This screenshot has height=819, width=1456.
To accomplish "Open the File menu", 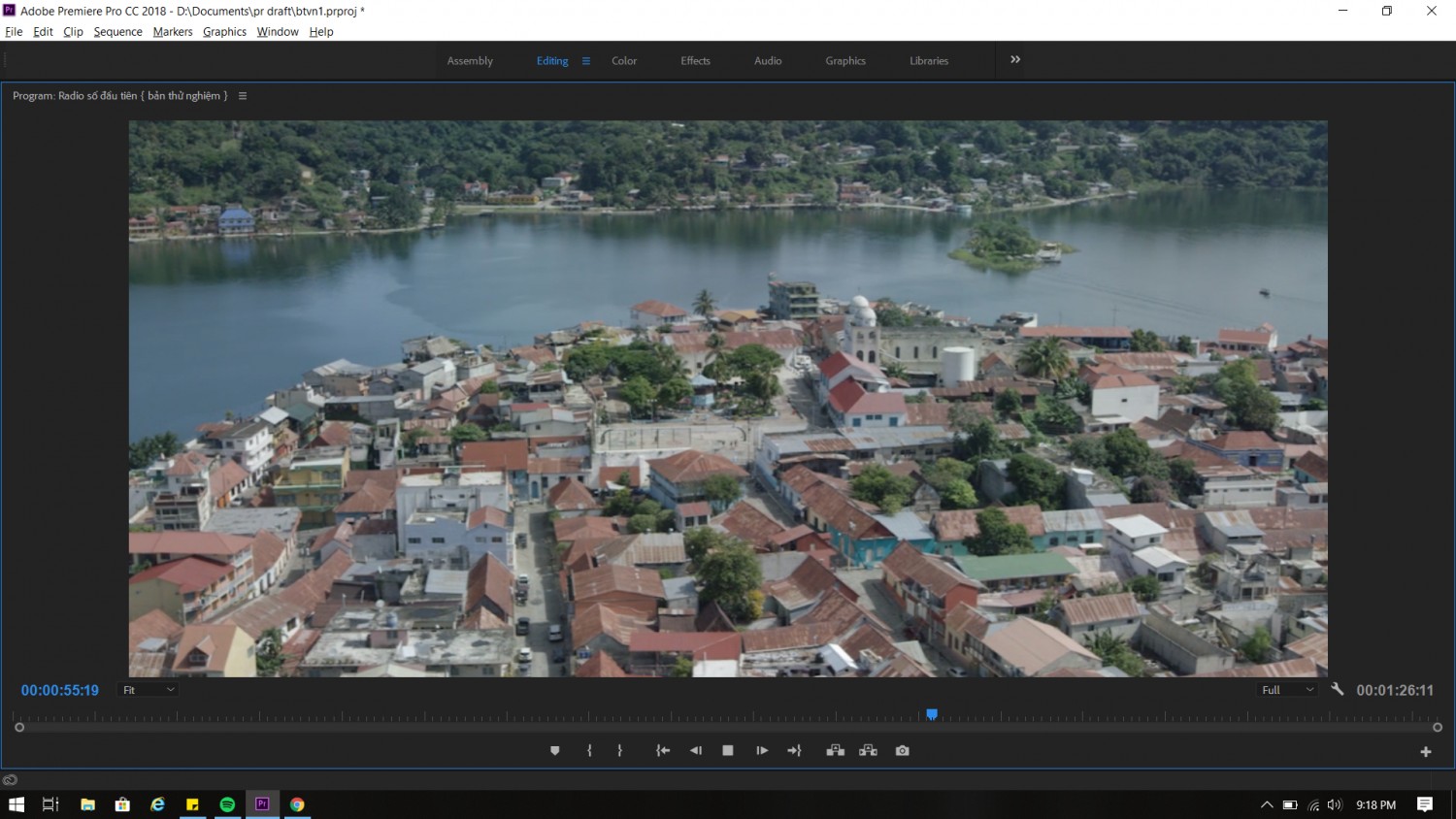I will coord(14,32).
